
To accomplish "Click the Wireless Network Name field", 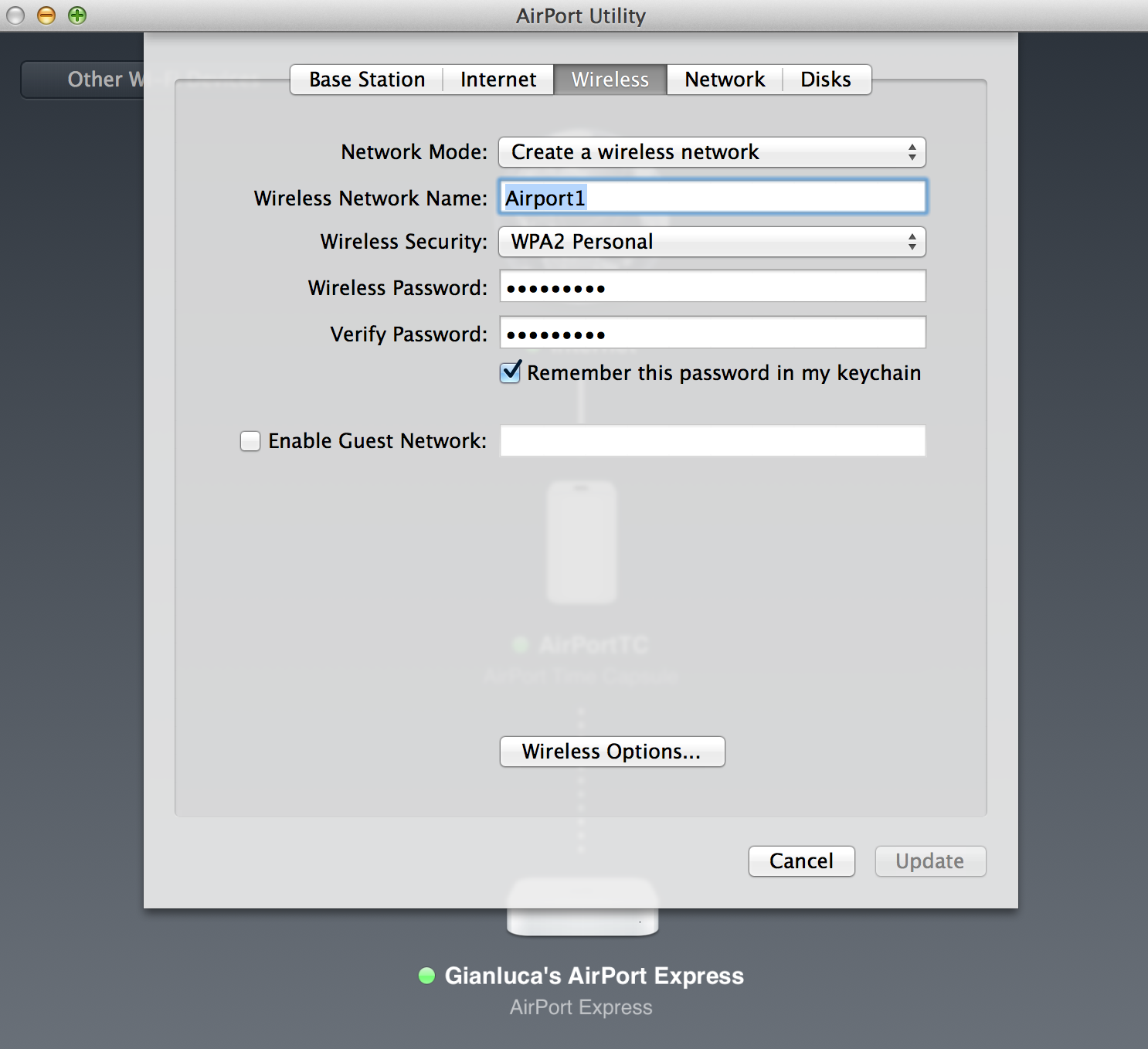I will click(x=712, y=197).
